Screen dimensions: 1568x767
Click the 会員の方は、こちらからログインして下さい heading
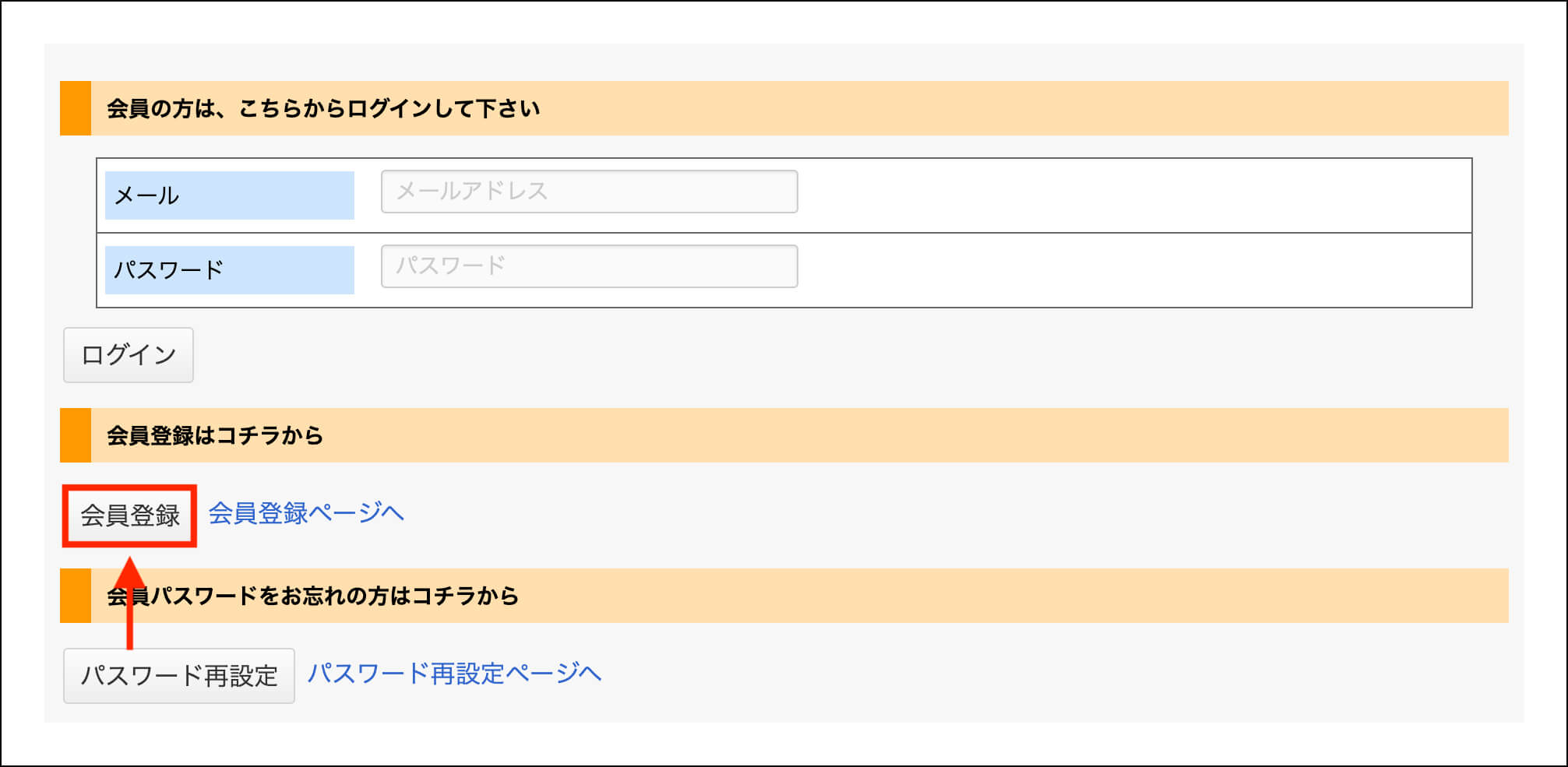point(323,108)
